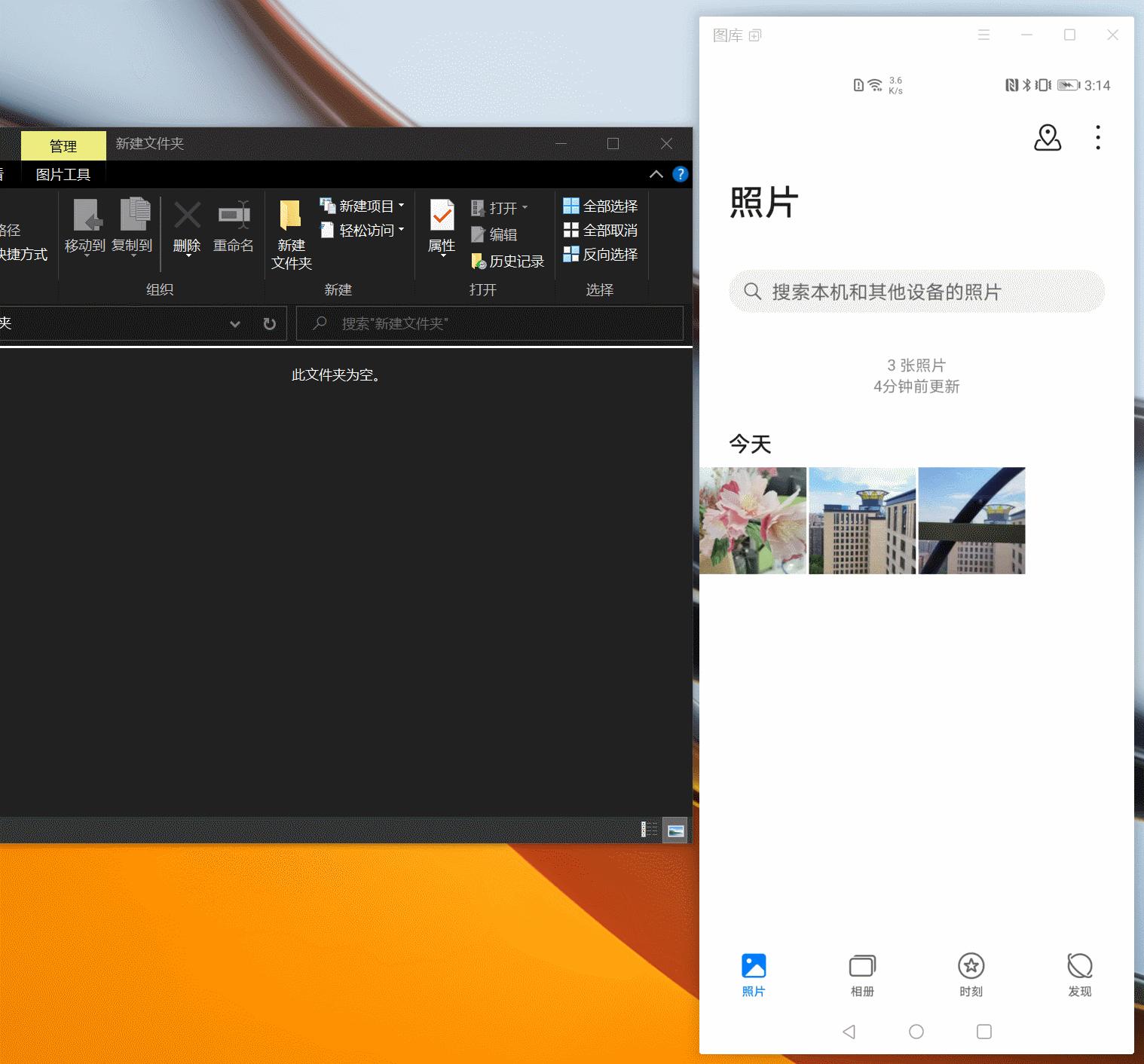This screenshot has width=1144, height=1064.
Task: Switch to the 图片工具 ribbon tab
Action: pyautogui.click(x=62, y=174)
